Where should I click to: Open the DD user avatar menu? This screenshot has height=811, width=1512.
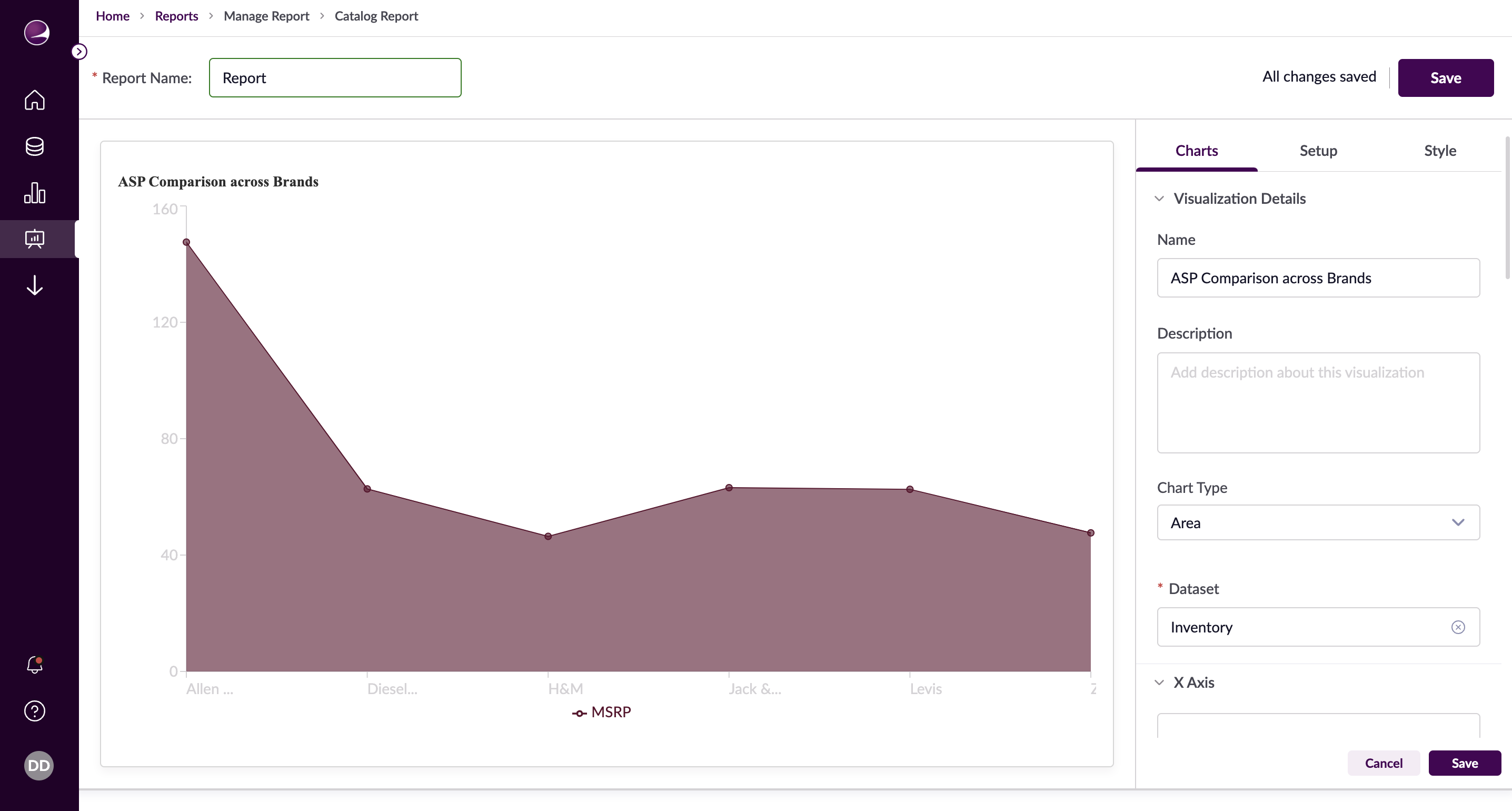(x=39, y=765)
